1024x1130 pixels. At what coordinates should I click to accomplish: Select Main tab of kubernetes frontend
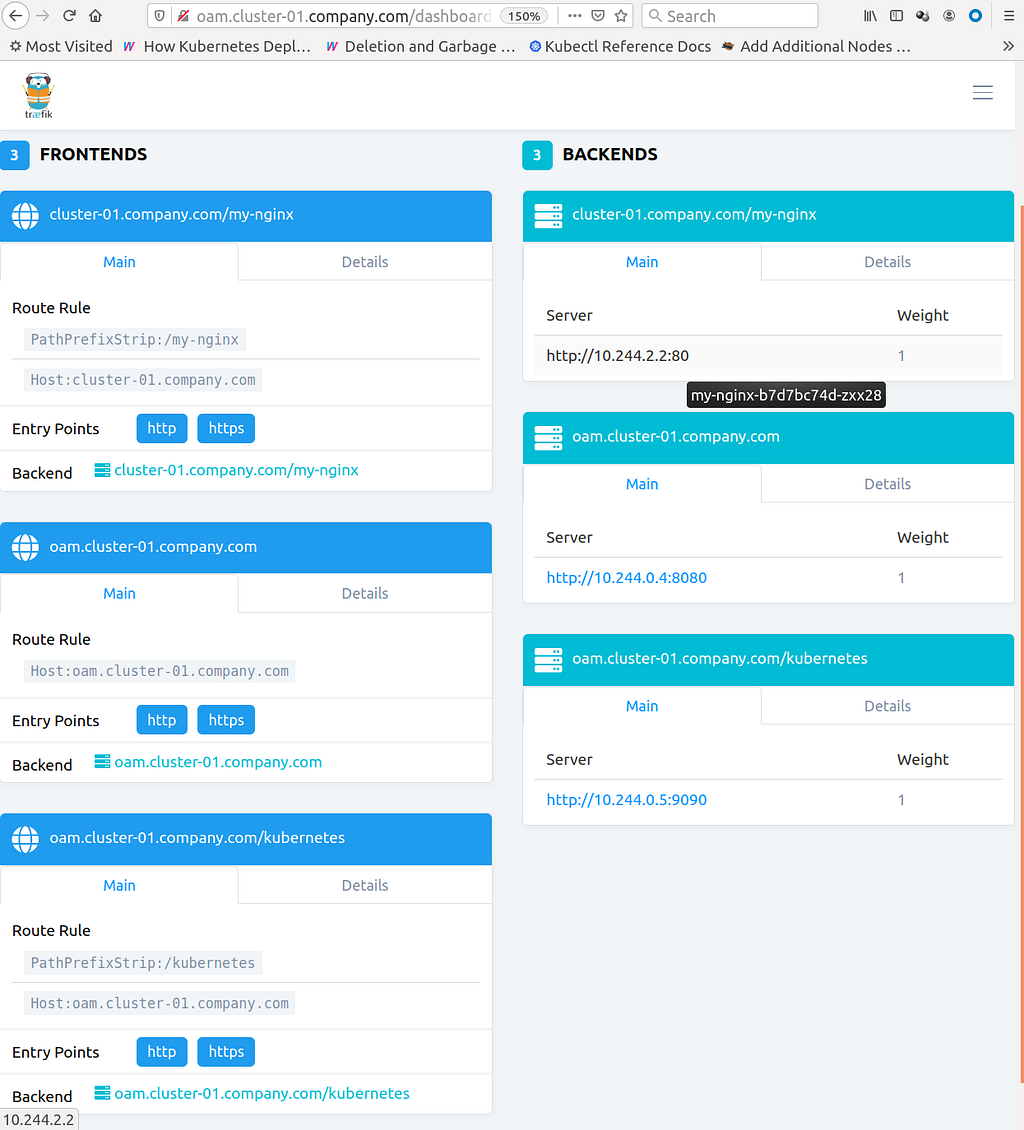click(119, 885)
